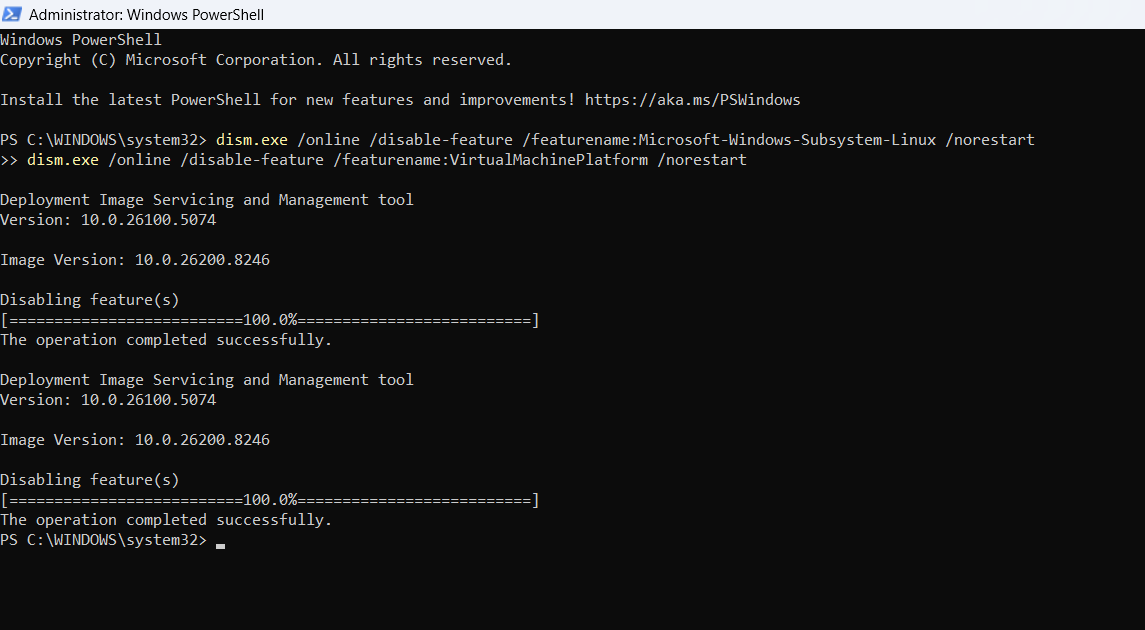Click the first 'Deployment Image Servicing' heading
1145x630 pixels.
click(206, 200)
